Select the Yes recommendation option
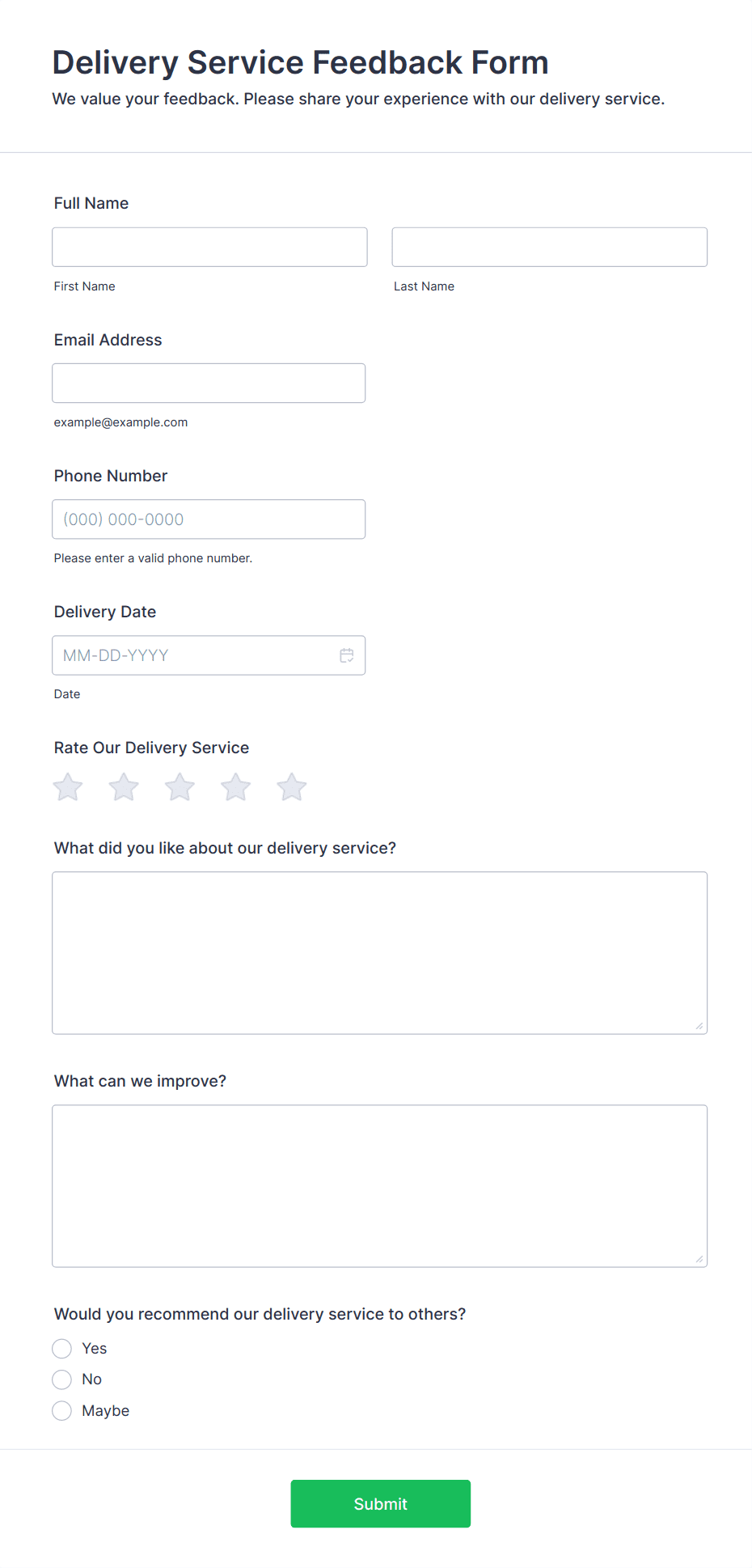752x1568 pixels. tap(62, 1349)
